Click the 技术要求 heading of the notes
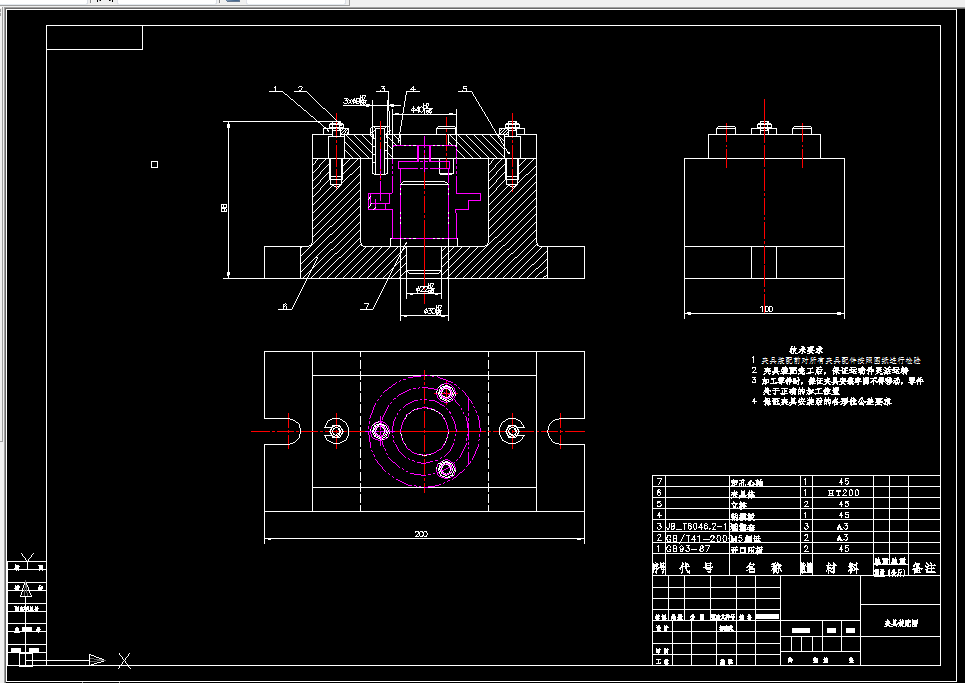Viewport: 965px width, 683px height. pos(806,349)
